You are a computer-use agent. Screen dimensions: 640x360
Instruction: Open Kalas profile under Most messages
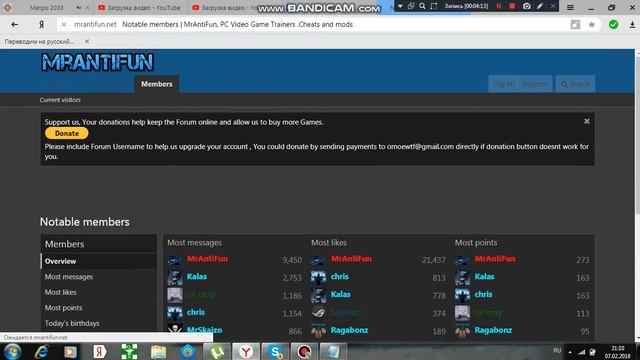pyautogui.click(x=197, y=276)
